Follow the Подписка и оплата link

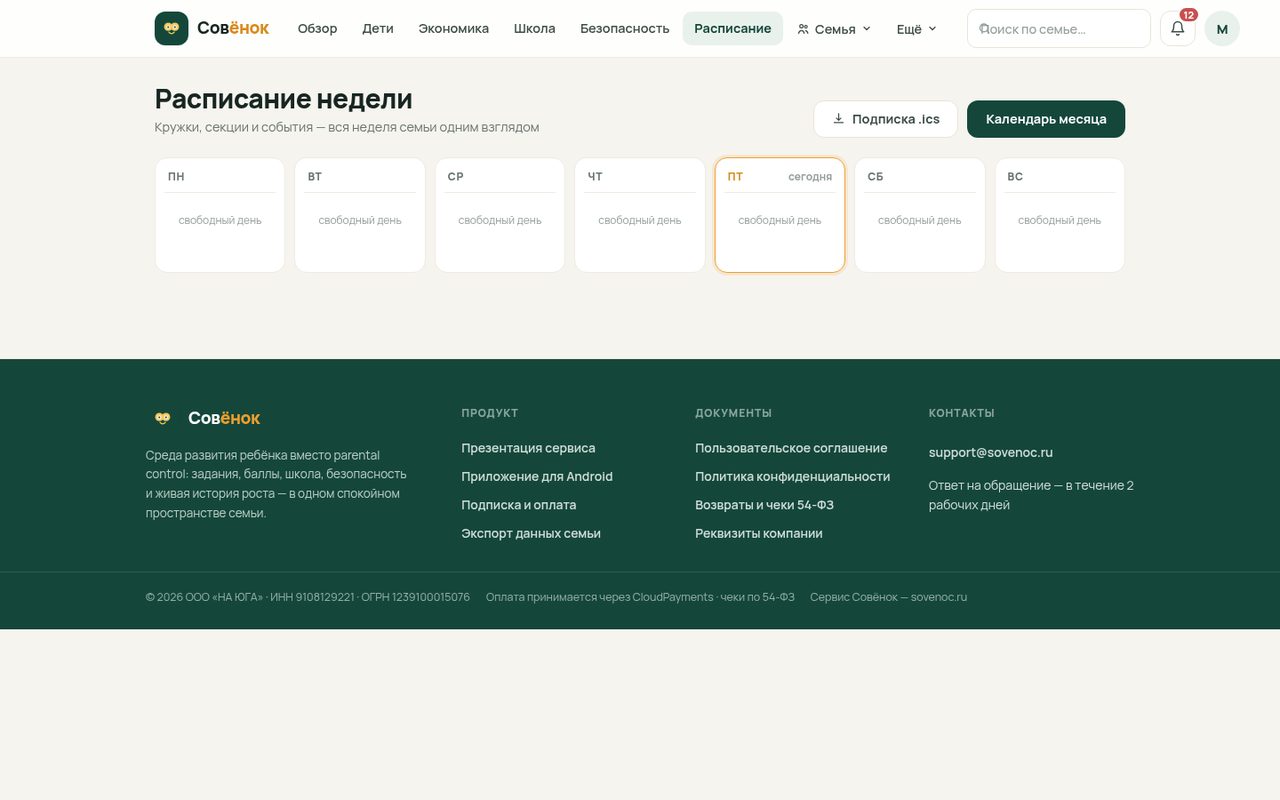519,505
